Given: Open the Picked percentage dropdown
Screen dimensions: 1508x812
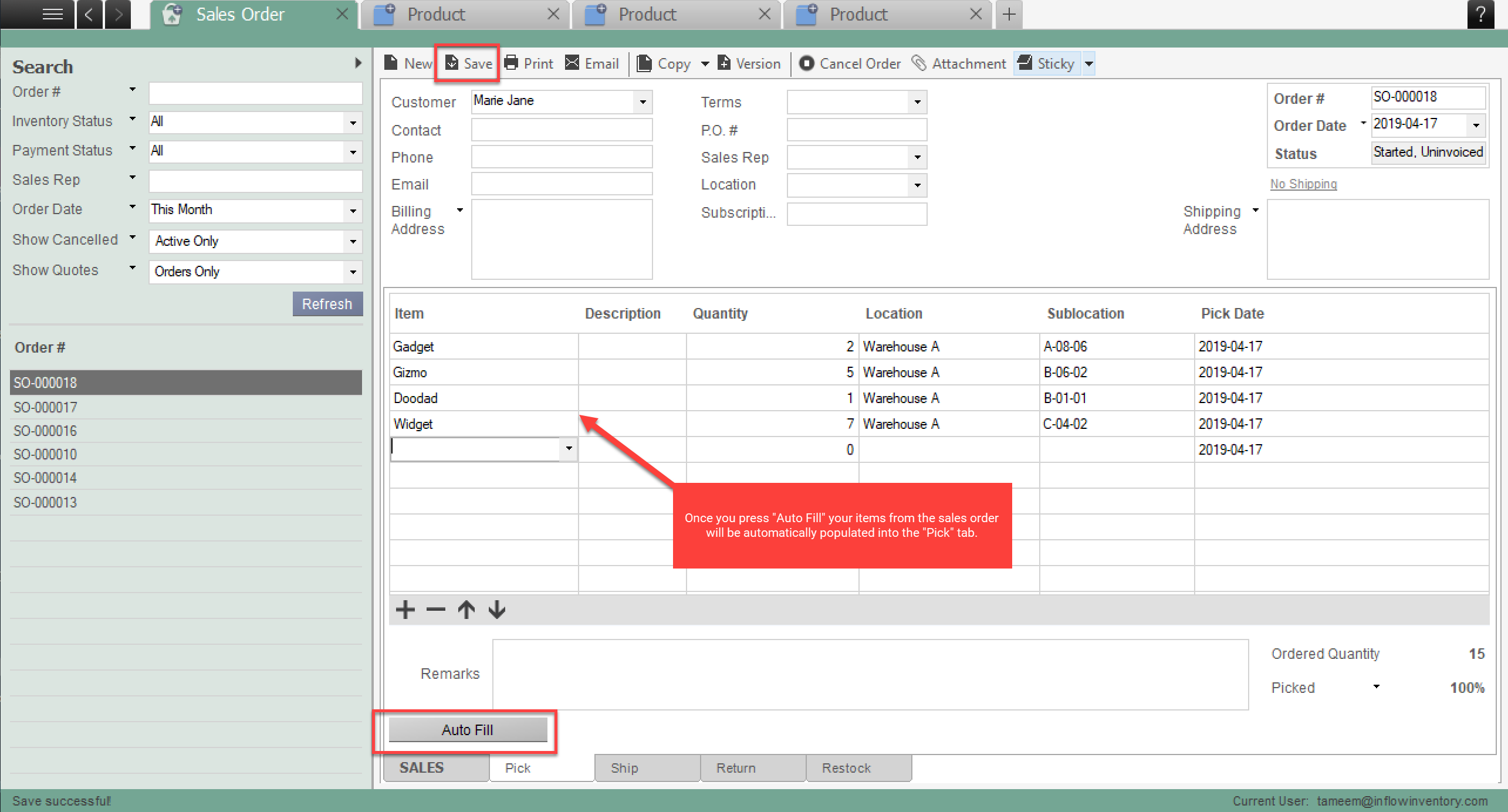Looking at the screenshot, I should coord(1377,687).
